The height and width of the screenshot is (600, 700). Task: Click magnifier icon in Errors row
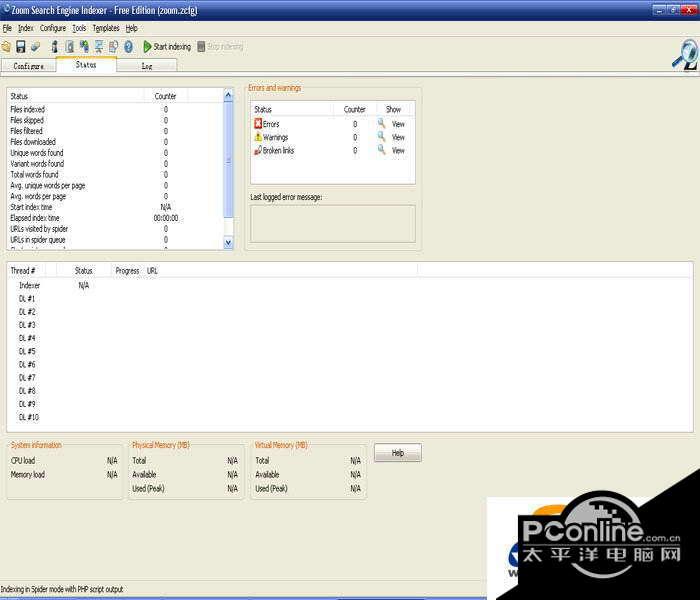pos(381,123)
